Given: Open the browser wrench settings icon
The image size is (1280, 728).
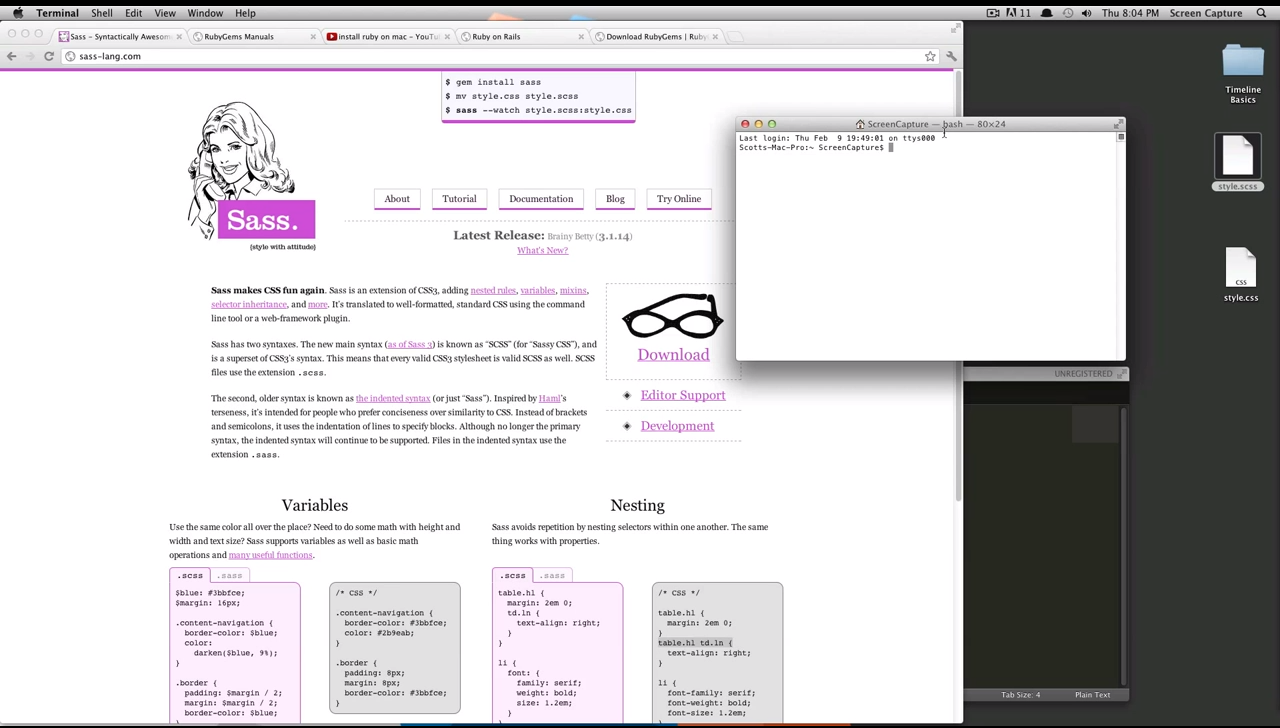Looking at the screenshot, I should click(951, 57).
